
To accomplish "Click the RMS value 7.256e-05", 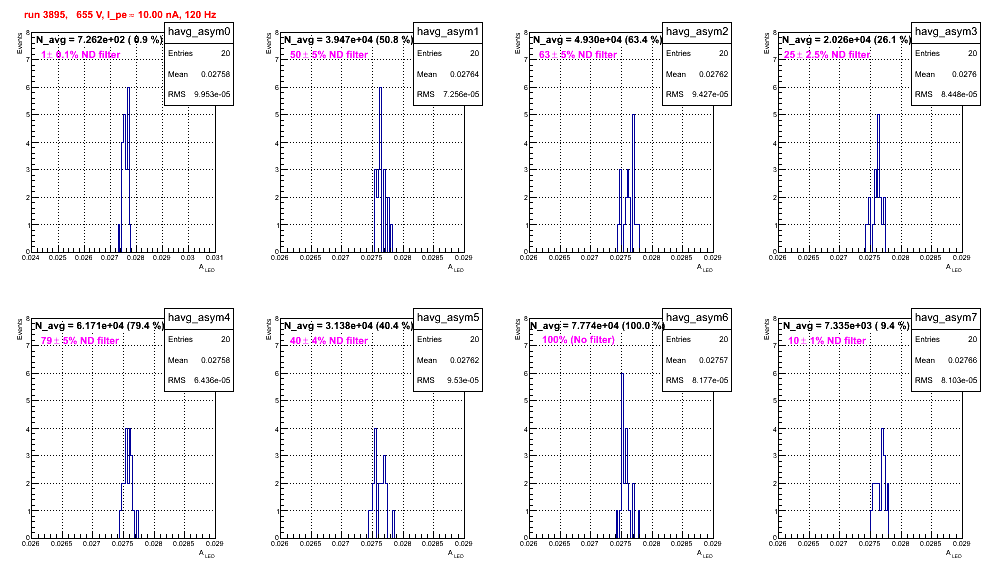I will [x=461, y=94].
